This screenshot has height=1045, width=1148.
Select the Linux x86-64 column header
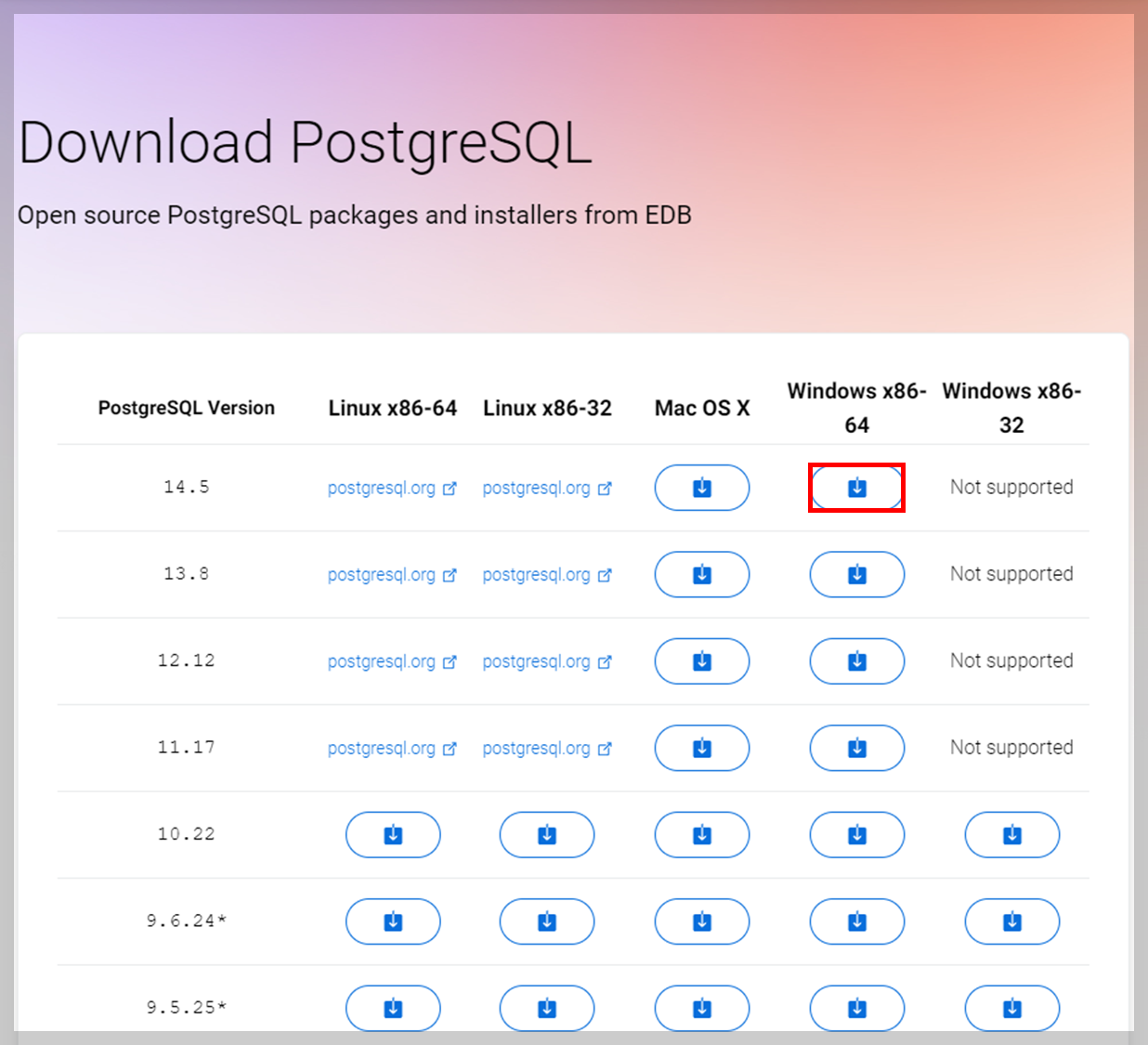pyautogui.click(x=393, y=408)
